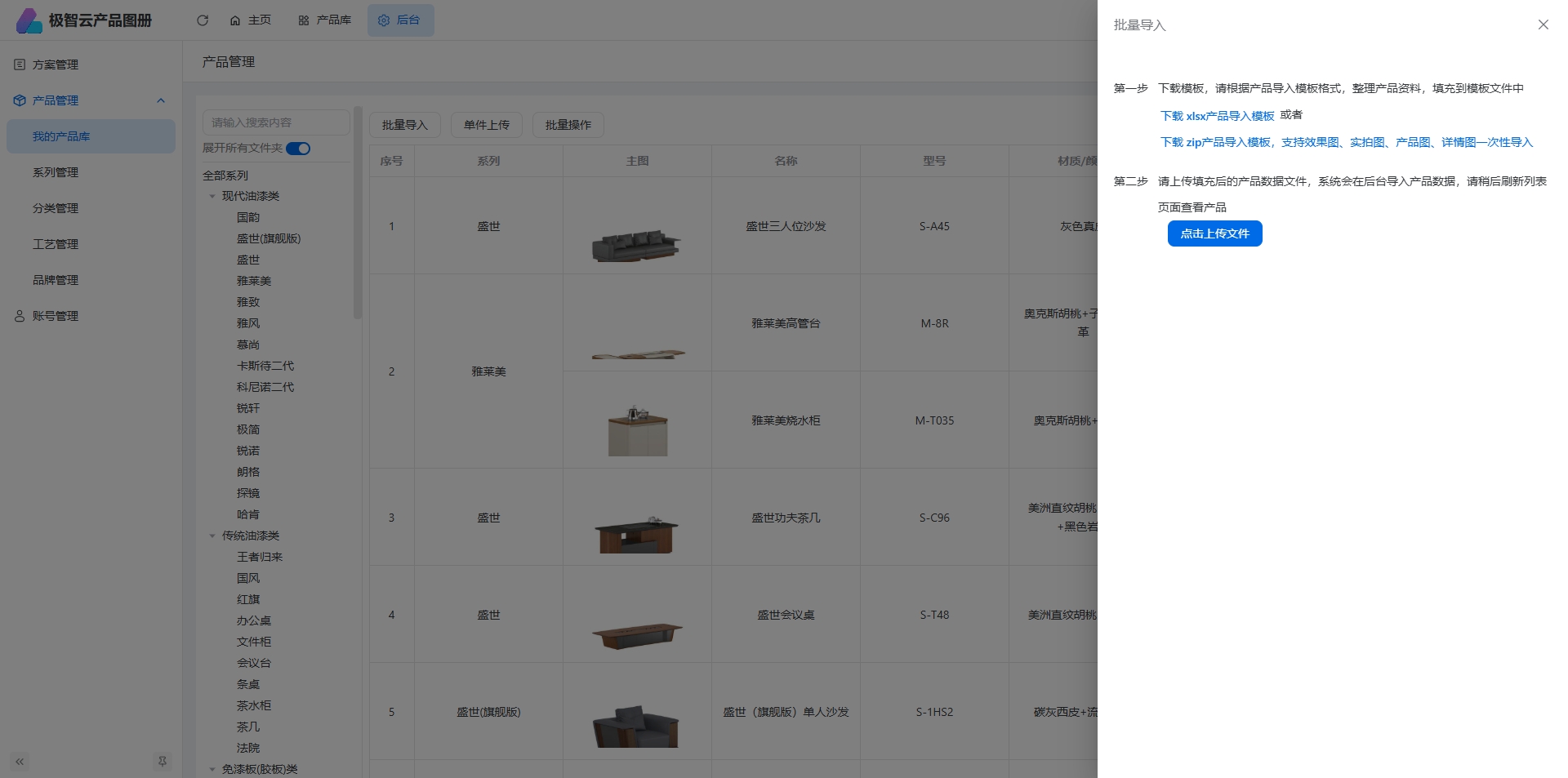The width and height of the screenshot is (1568, 778).
Task: Click the sidebar collapse double-arrow icon
Action: pyautogui.click(x=20, y=762)
